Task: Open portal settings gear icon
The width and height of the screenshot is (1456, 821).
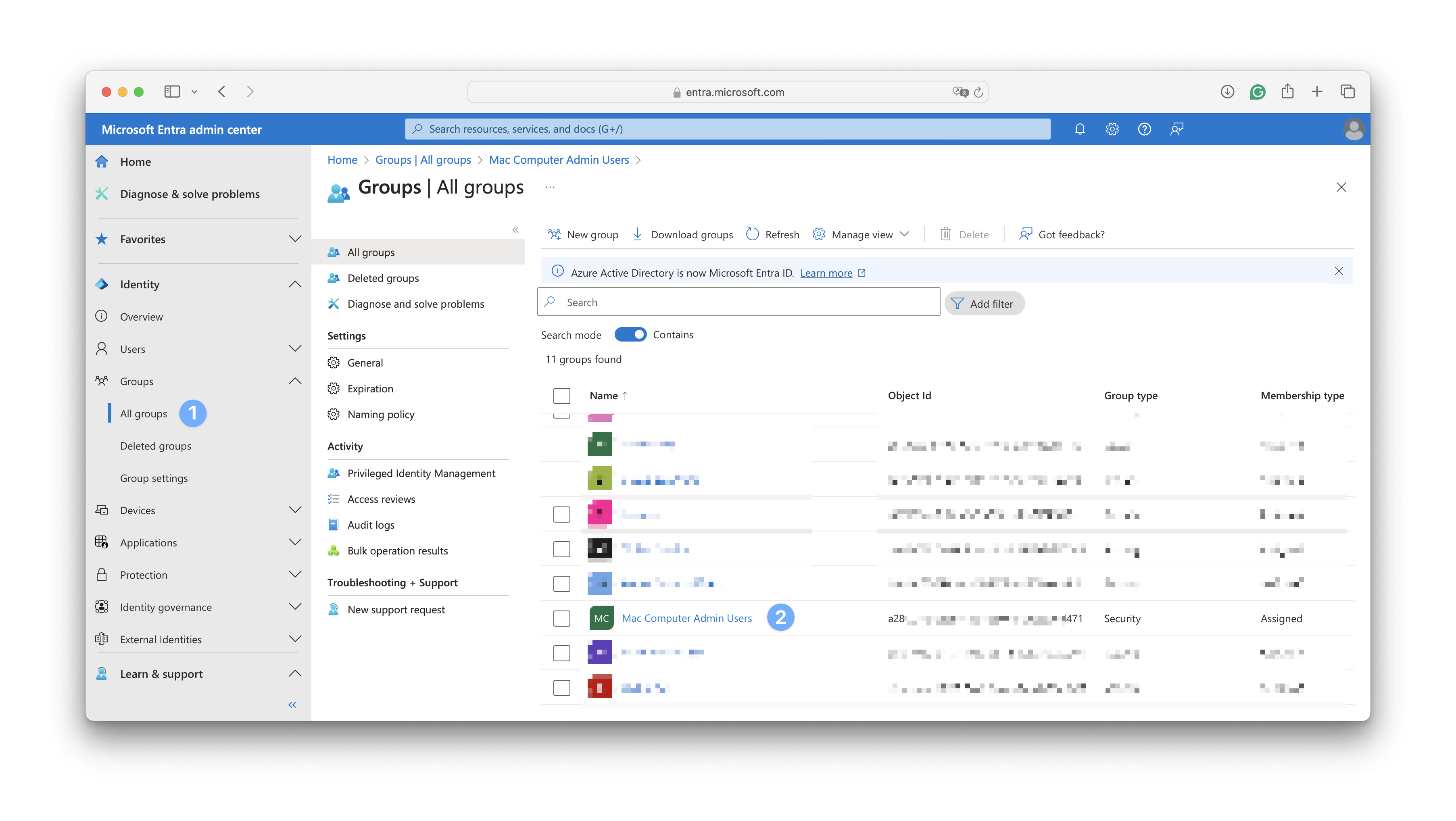Action: coord(1112,129)
